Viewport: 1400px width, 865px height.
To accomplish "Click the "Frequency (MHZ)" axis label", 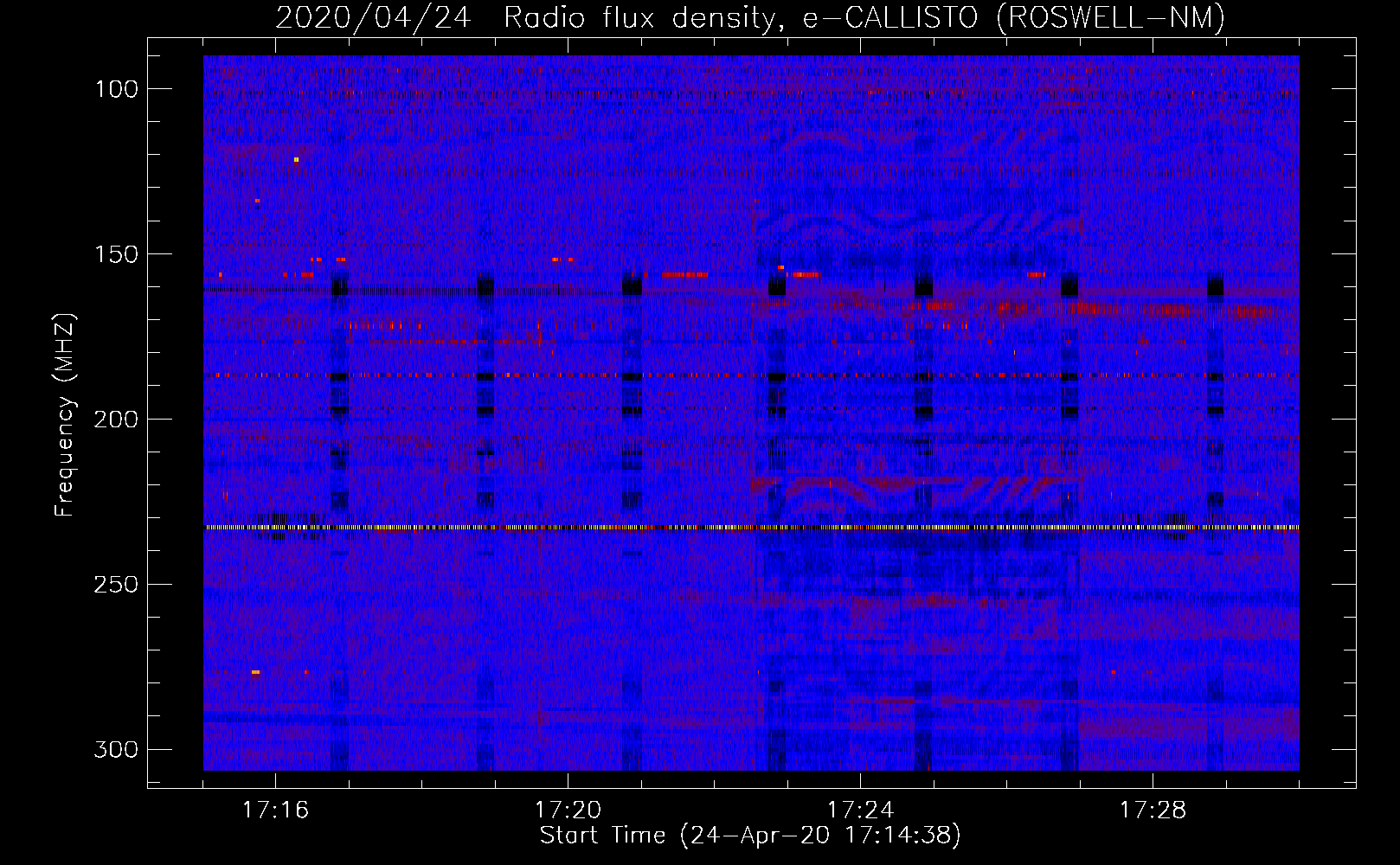I will pyautogui.click(x=65, y=415).
